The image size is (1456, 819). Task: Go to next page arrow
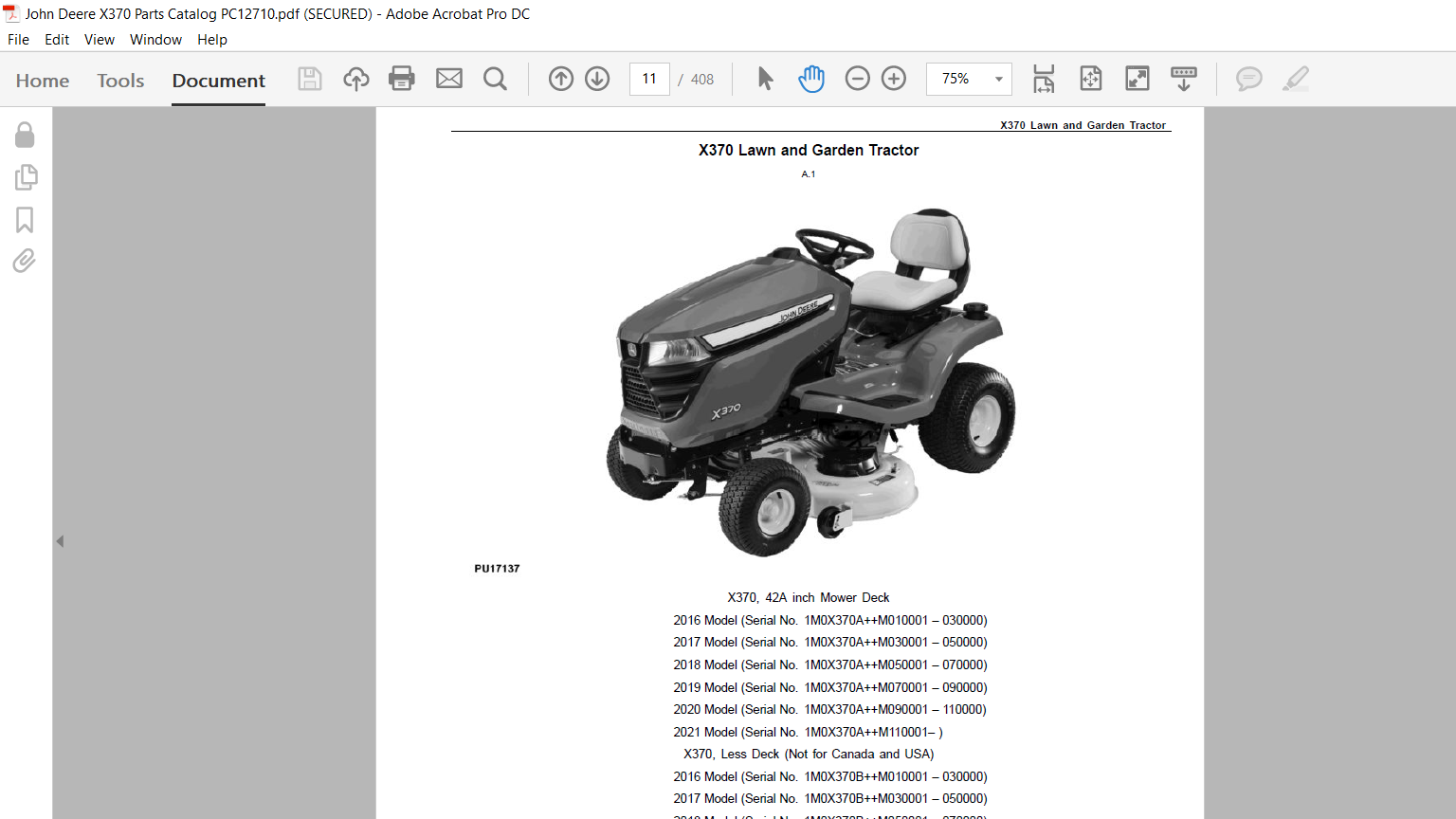tap(597, 79)
